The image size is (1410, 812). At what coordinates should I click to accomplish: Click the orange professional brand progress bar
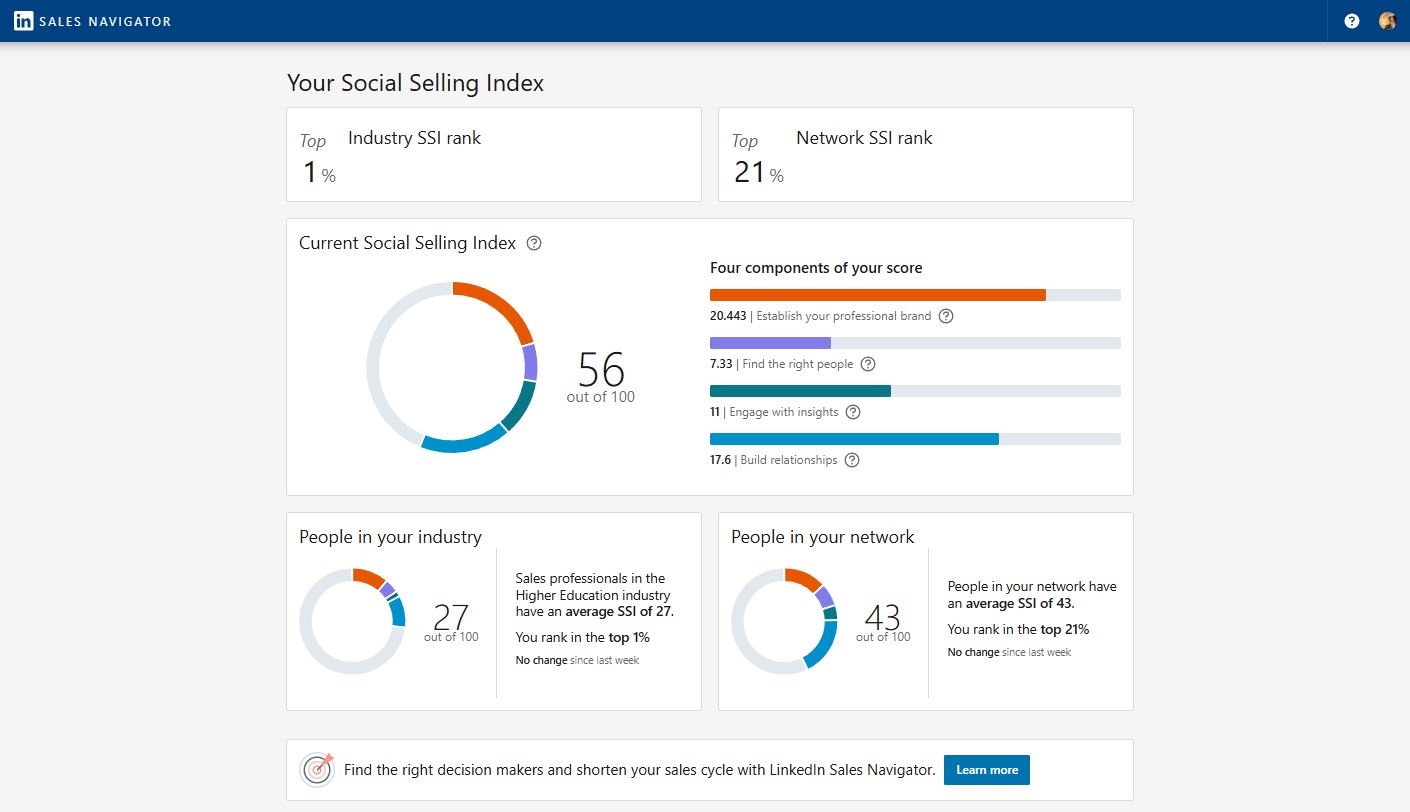click(x=878, y=295)
